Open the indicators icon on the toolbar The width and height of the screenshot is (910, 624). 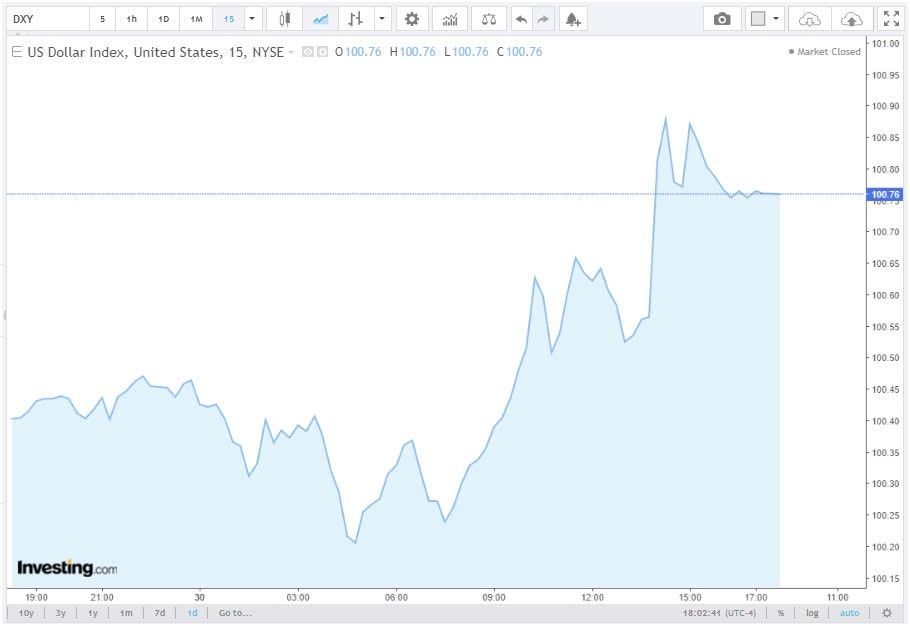click(450, 18)
